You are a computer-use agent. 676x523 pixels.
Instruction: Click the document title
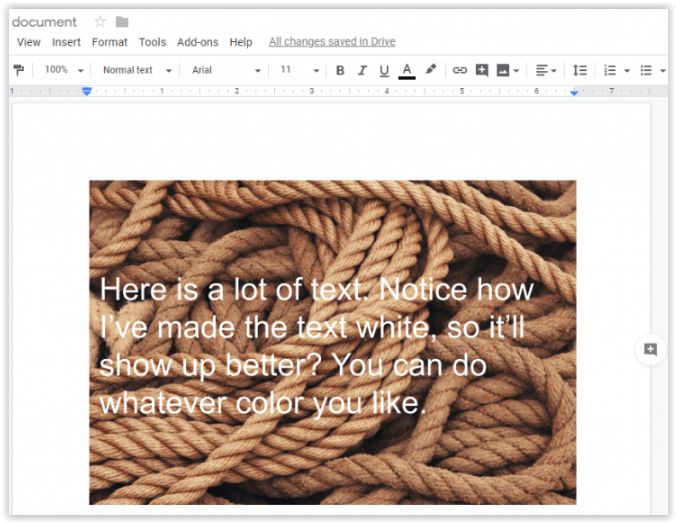click(44, 22)
